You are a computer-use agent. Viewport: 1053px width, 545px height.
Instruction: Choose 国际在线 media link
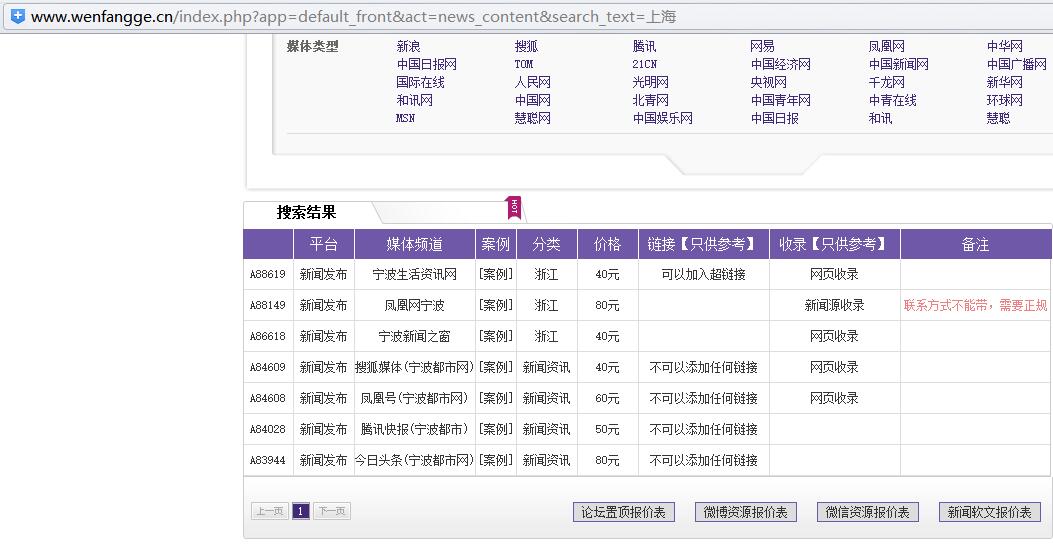pyautogui.click(x=420, y=83)
